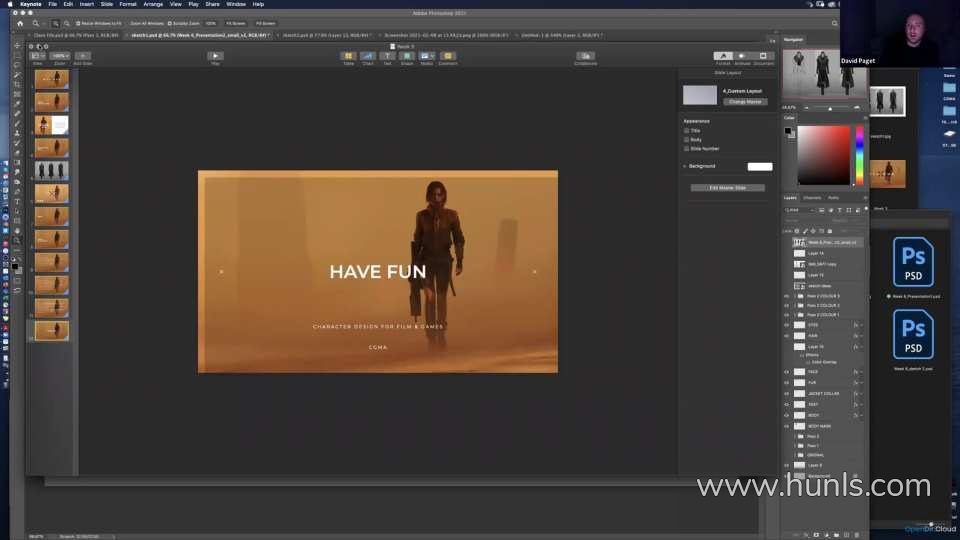Viewport: 960px width, 540px height.
Task: Toggle Scrubby Zoom checkbox
Action: [x=170, y=23]
